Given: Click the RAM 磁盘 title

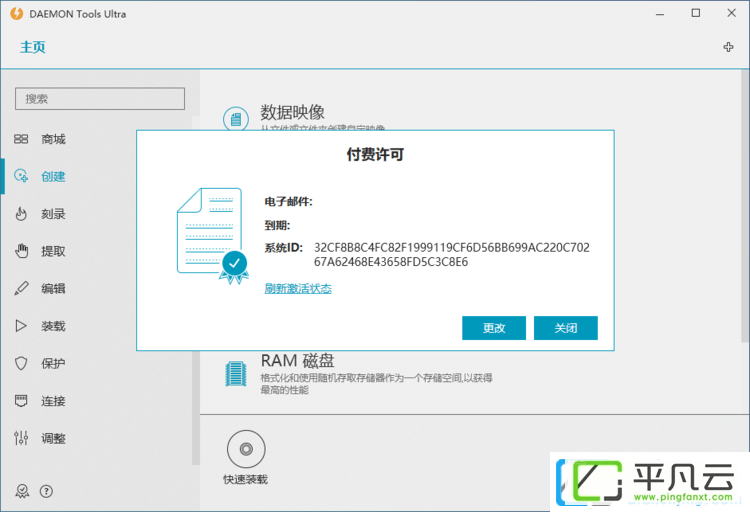Looking at the screenshot, I should click(298, 360).
